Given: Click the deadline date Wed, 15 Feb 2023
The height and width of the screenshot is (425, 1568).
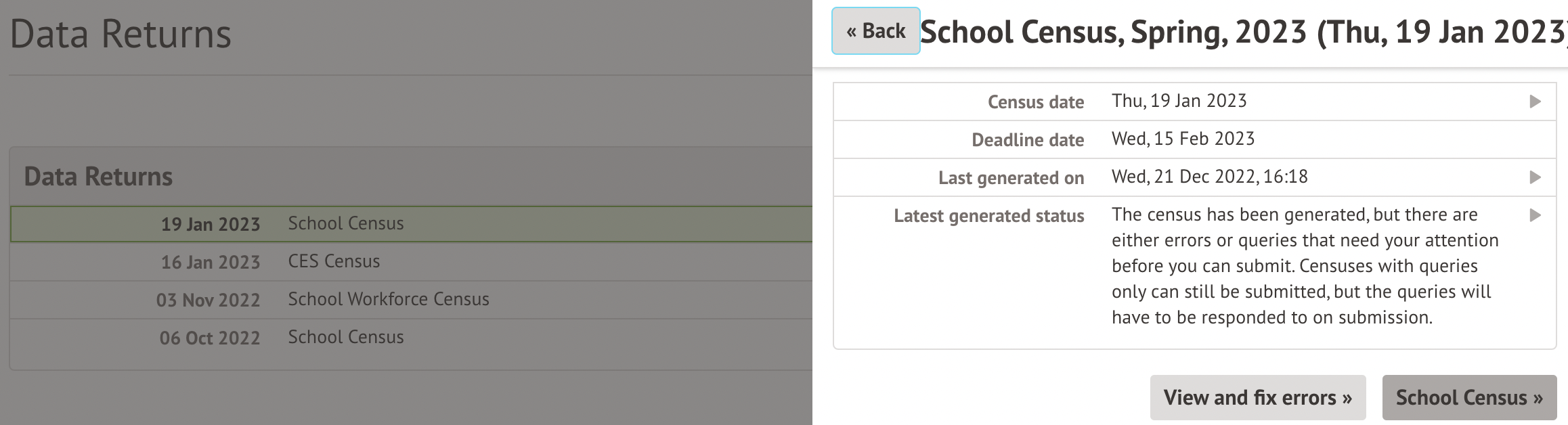Looking at the screenshot, I should pos(1183,139).
